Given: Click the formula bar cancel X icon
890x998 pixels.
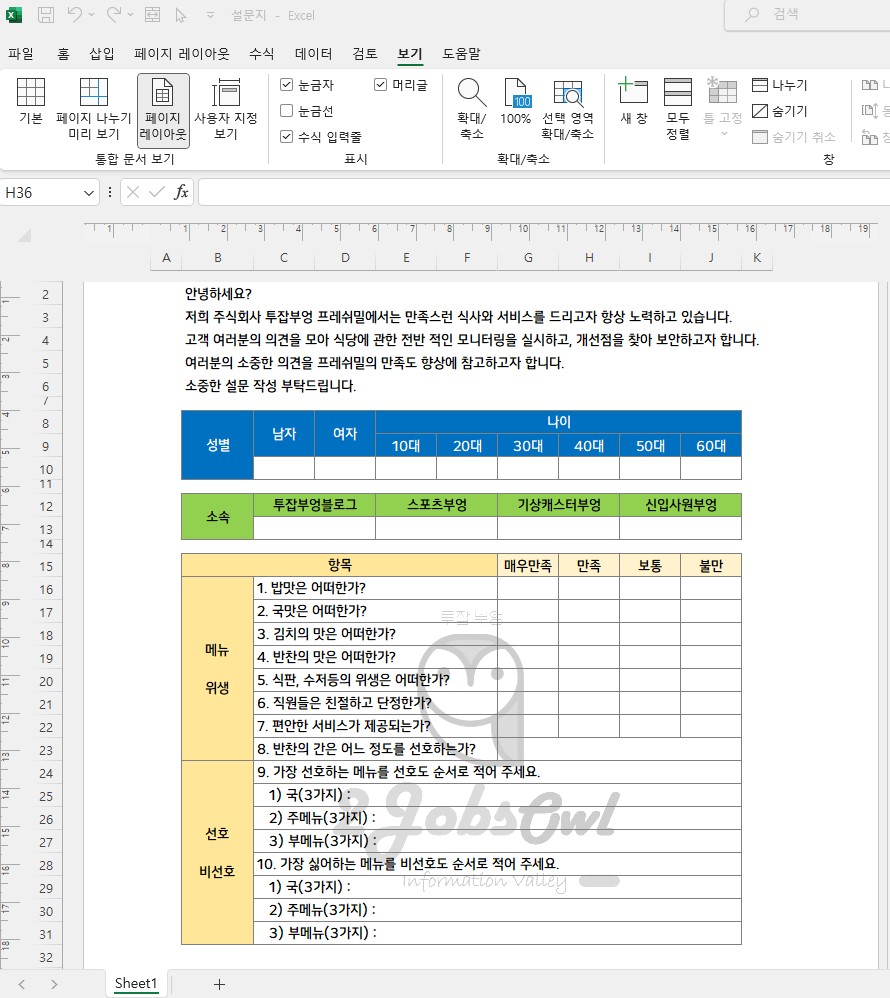Looking at the screenshot, I should pos(132,192).
